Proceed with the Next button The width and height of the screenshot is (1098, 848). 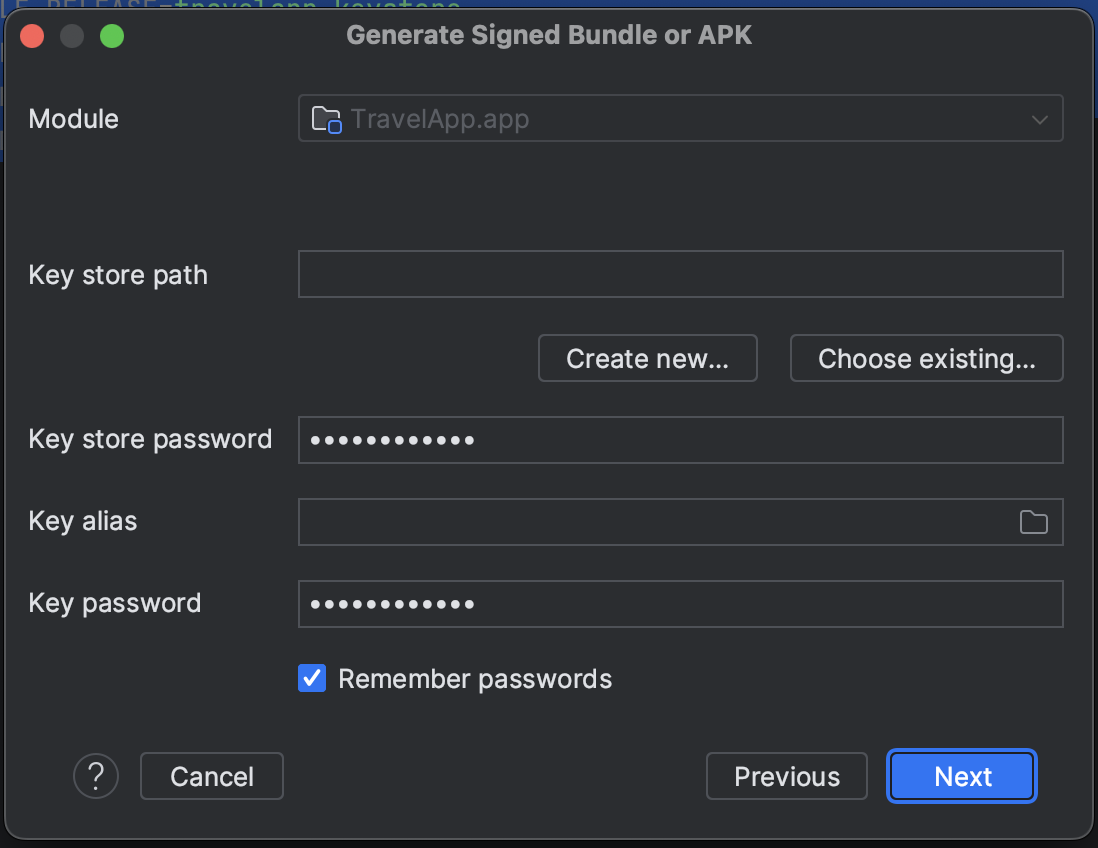point(962,776)
